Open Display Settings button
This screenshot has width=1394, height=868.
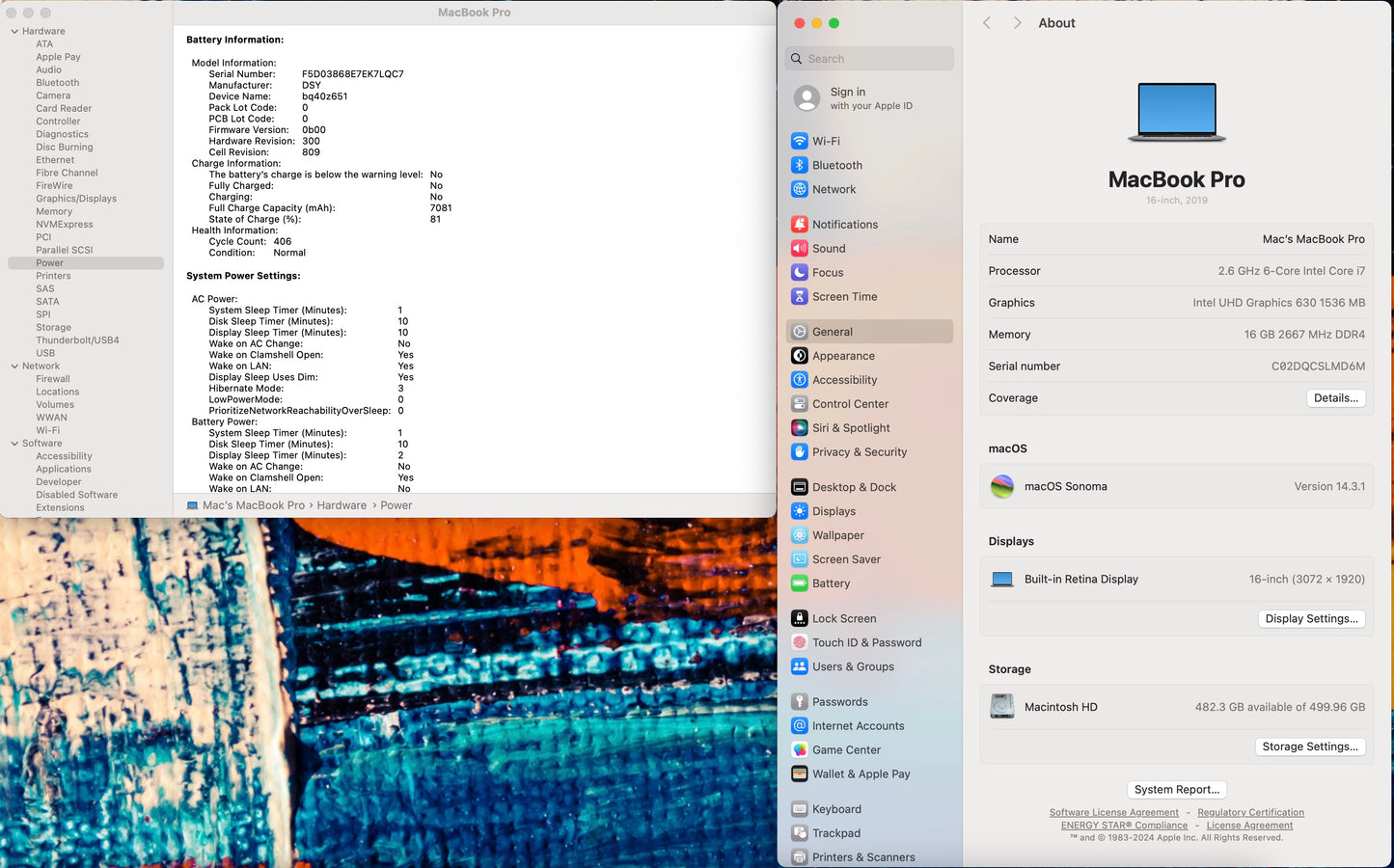point(1311,619)
